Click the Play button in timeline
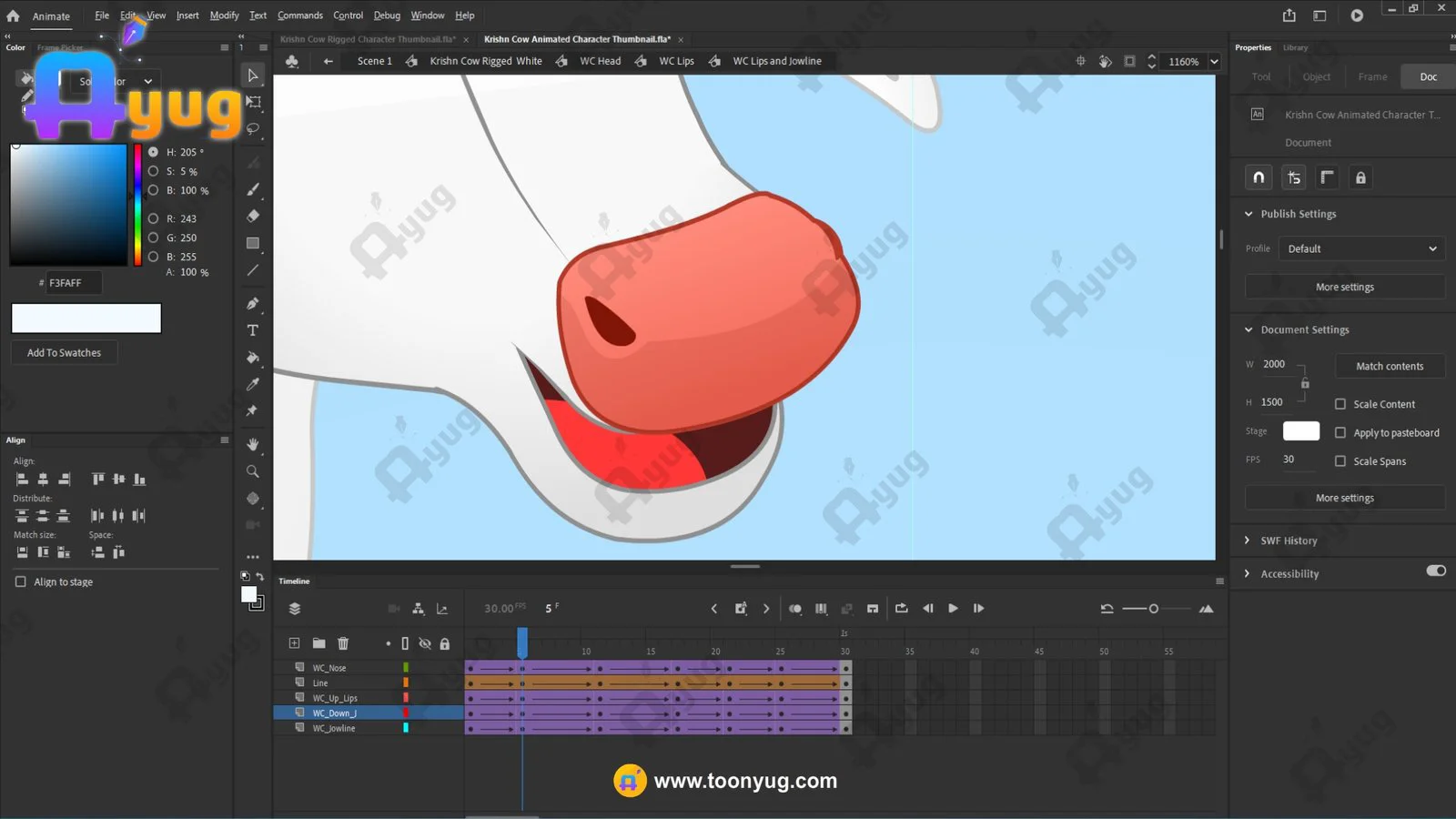 (x=953, y=609)
